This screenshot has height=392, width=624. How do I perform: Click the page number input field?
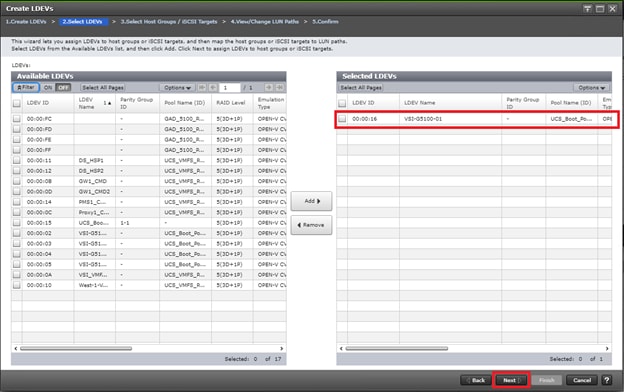(x=230, y=87)
